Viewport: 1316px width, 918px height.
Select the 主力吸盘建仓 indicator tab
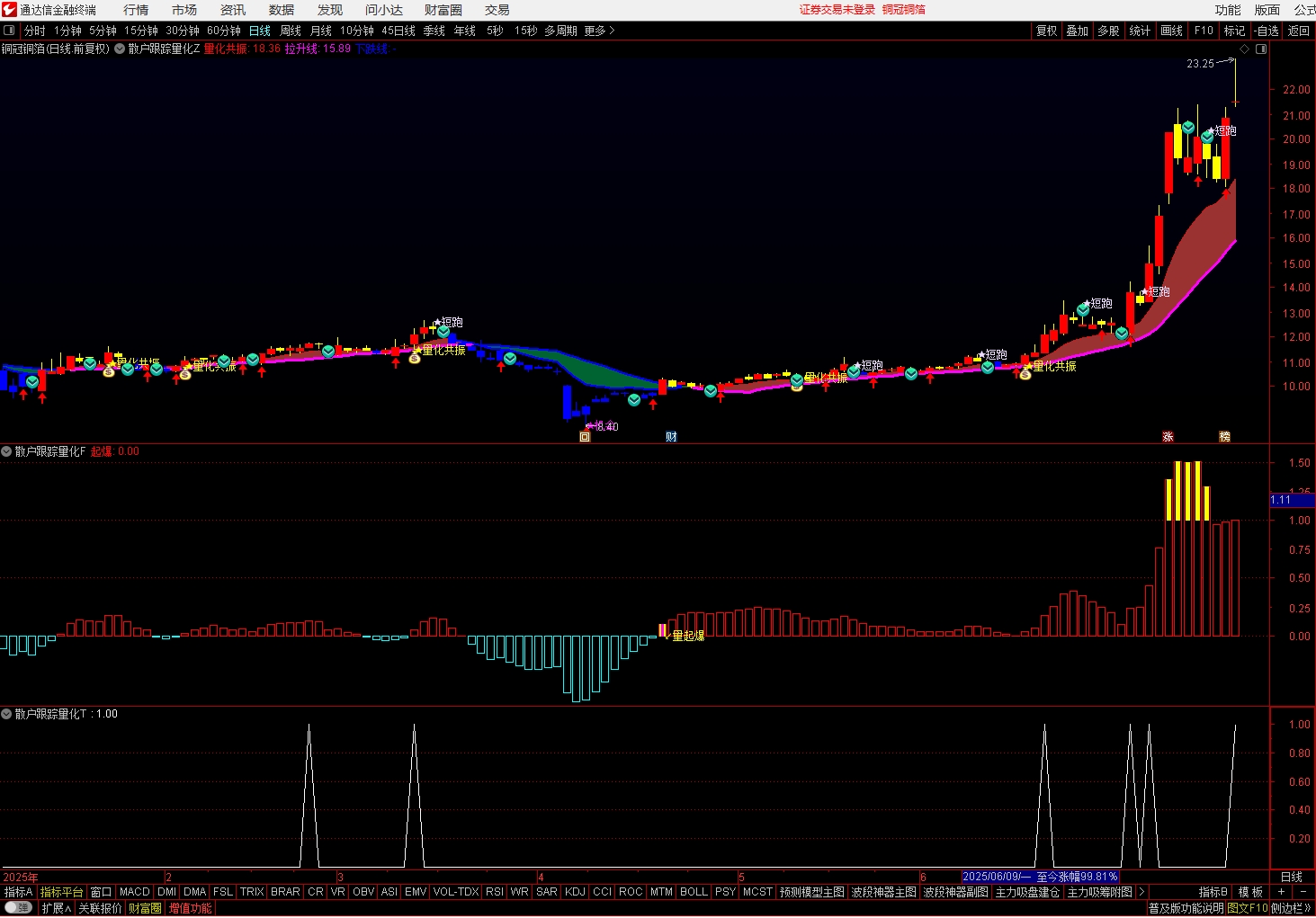pos(1027,892)
